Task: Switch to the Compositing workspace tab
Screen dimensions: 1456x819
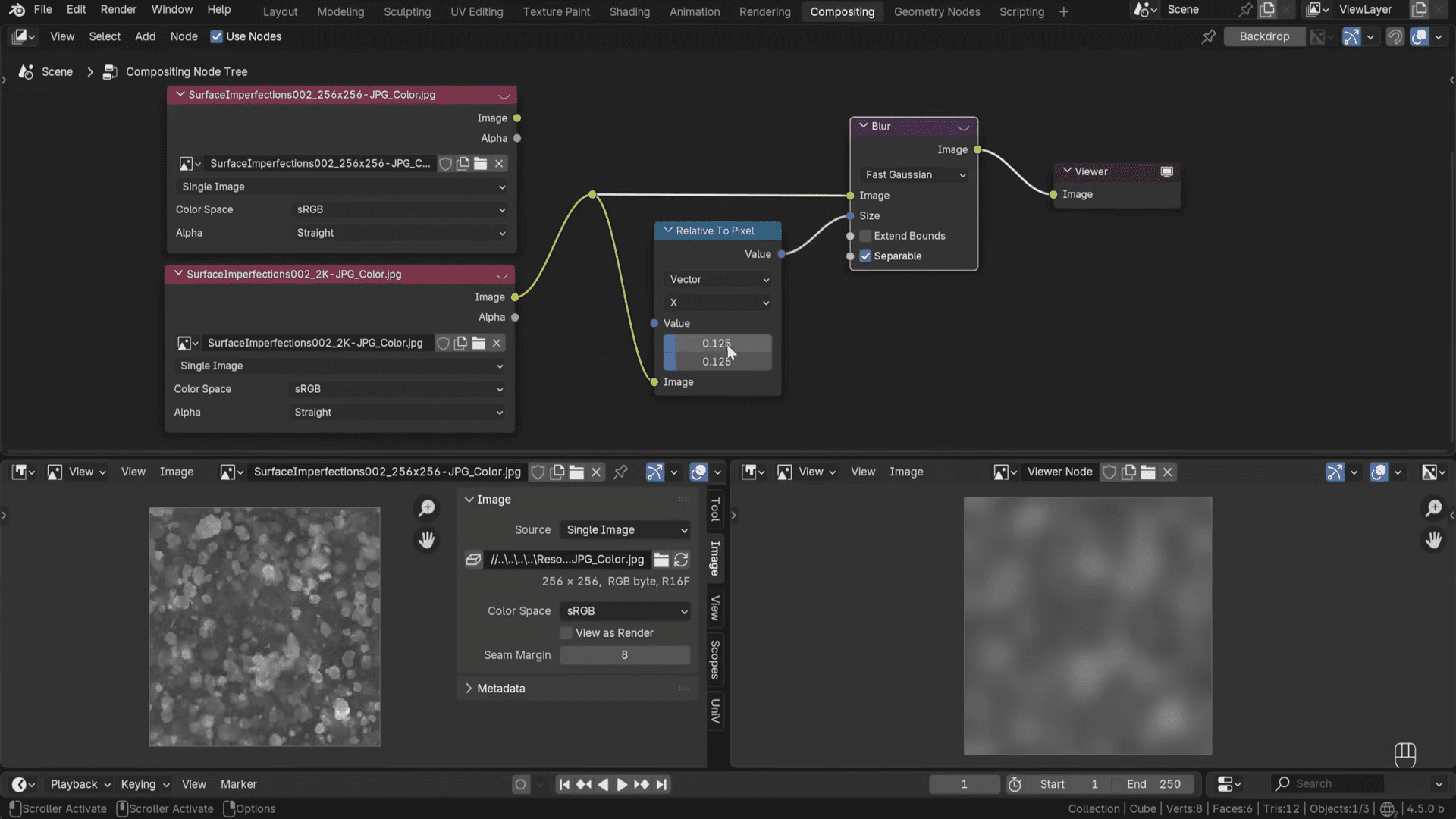Action: coord(842,11)
